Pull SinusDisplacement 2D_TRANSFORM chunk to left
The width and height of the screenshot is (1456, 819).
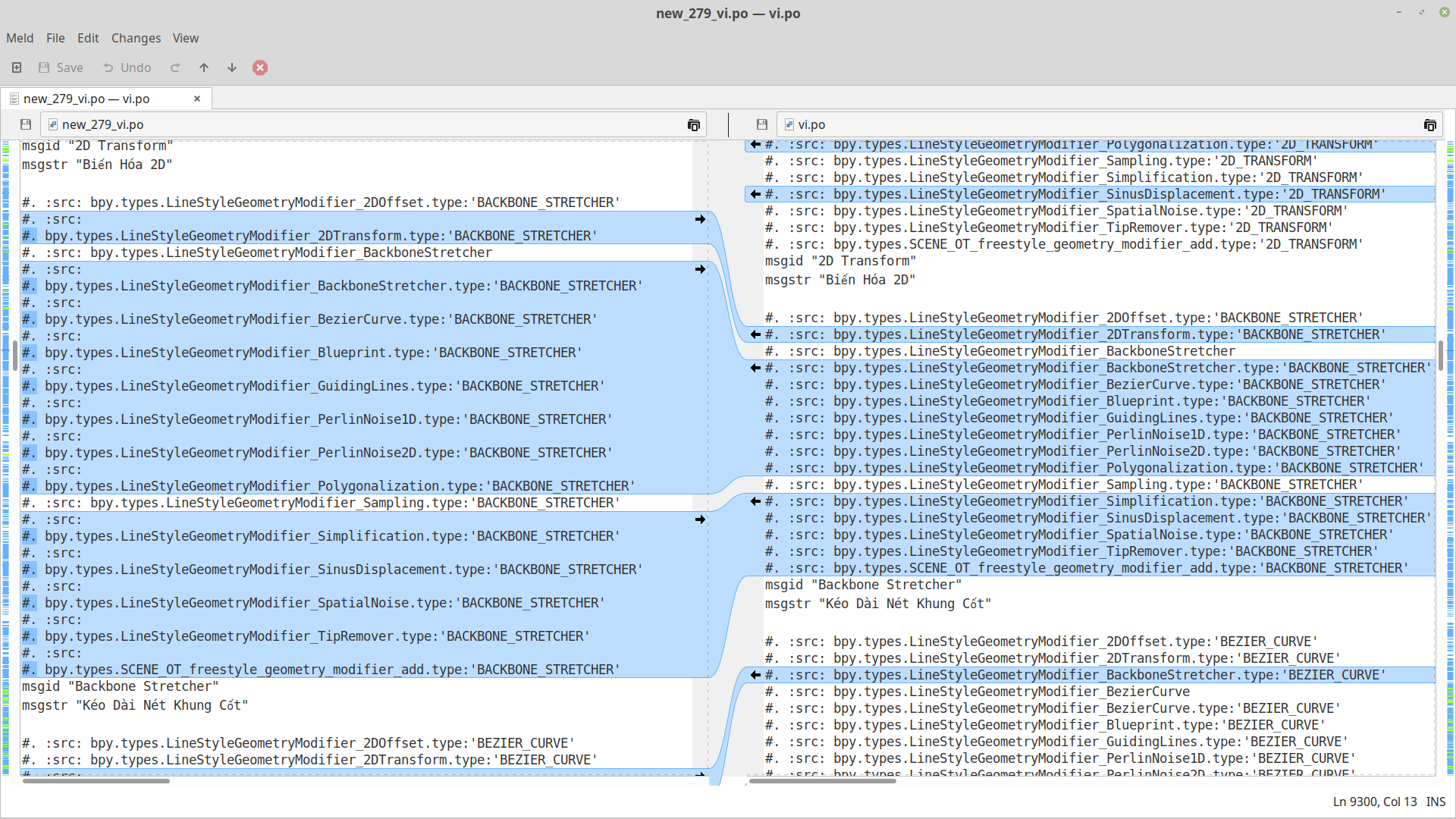[755, 194]
